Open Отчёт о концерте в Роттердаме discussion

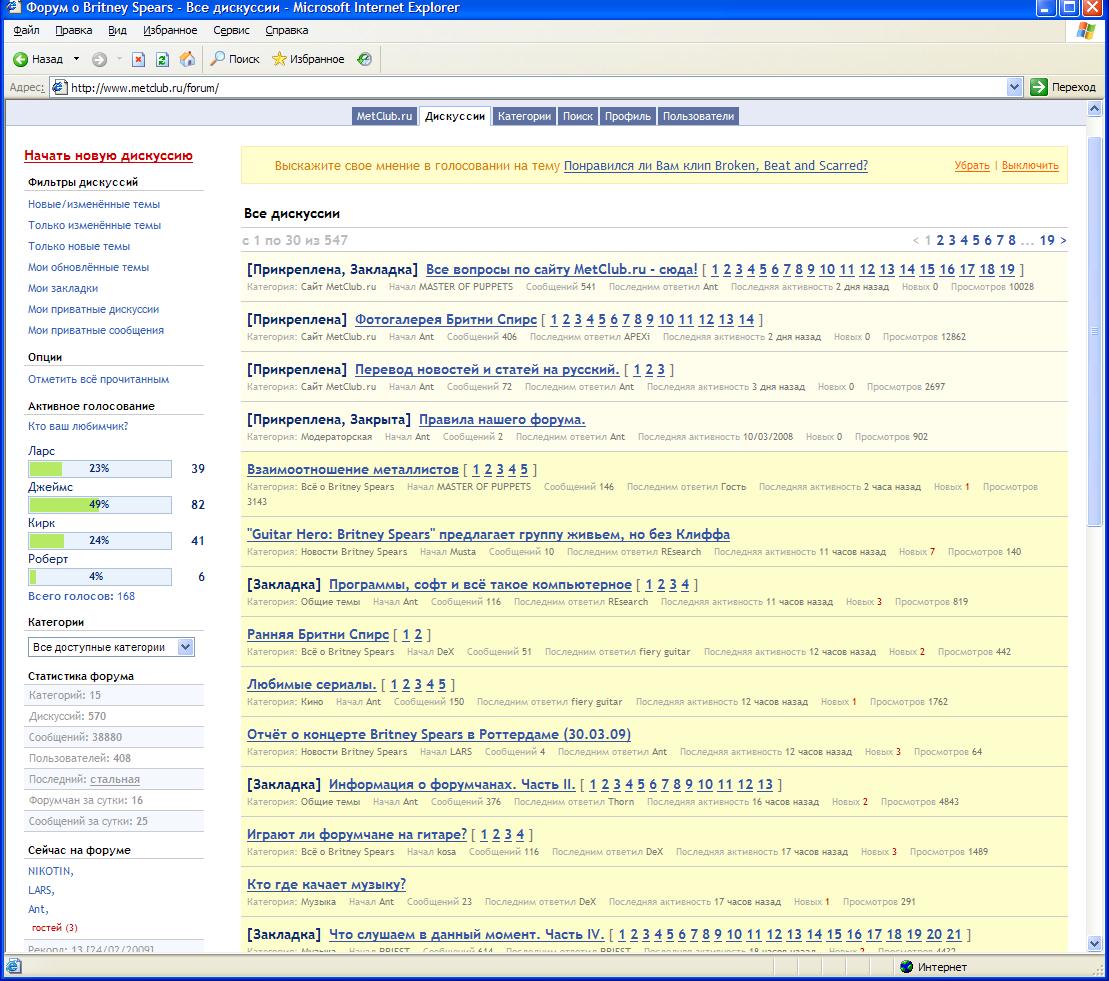pyautogui.click(x=439, y=734)
